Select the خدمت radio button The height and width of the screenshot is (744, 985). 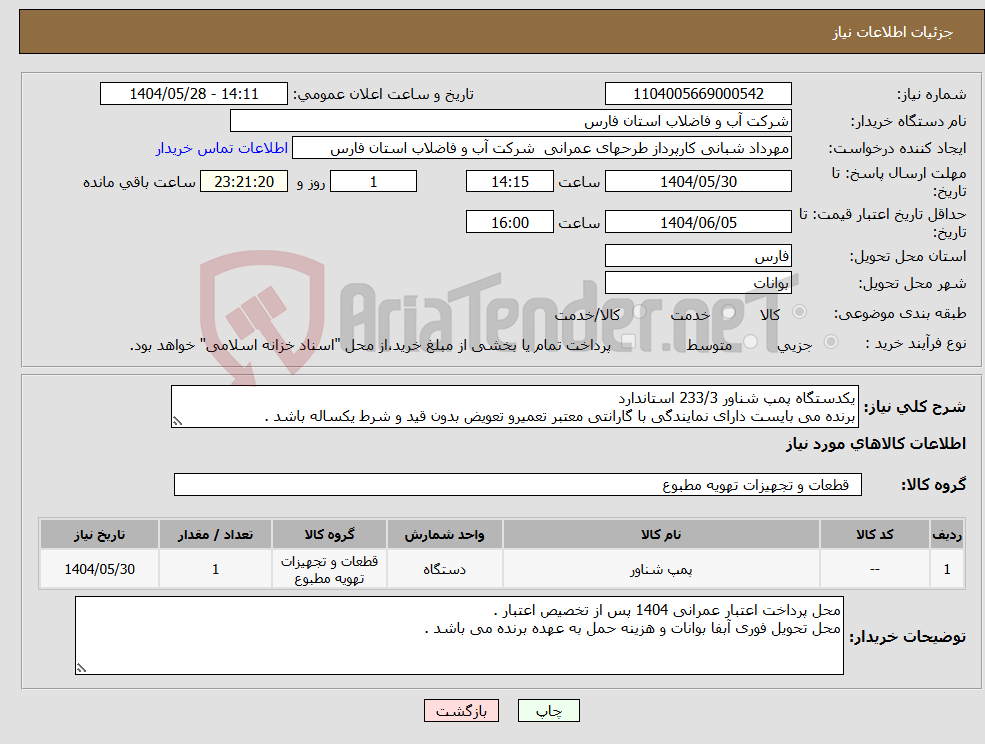[729, 312]
